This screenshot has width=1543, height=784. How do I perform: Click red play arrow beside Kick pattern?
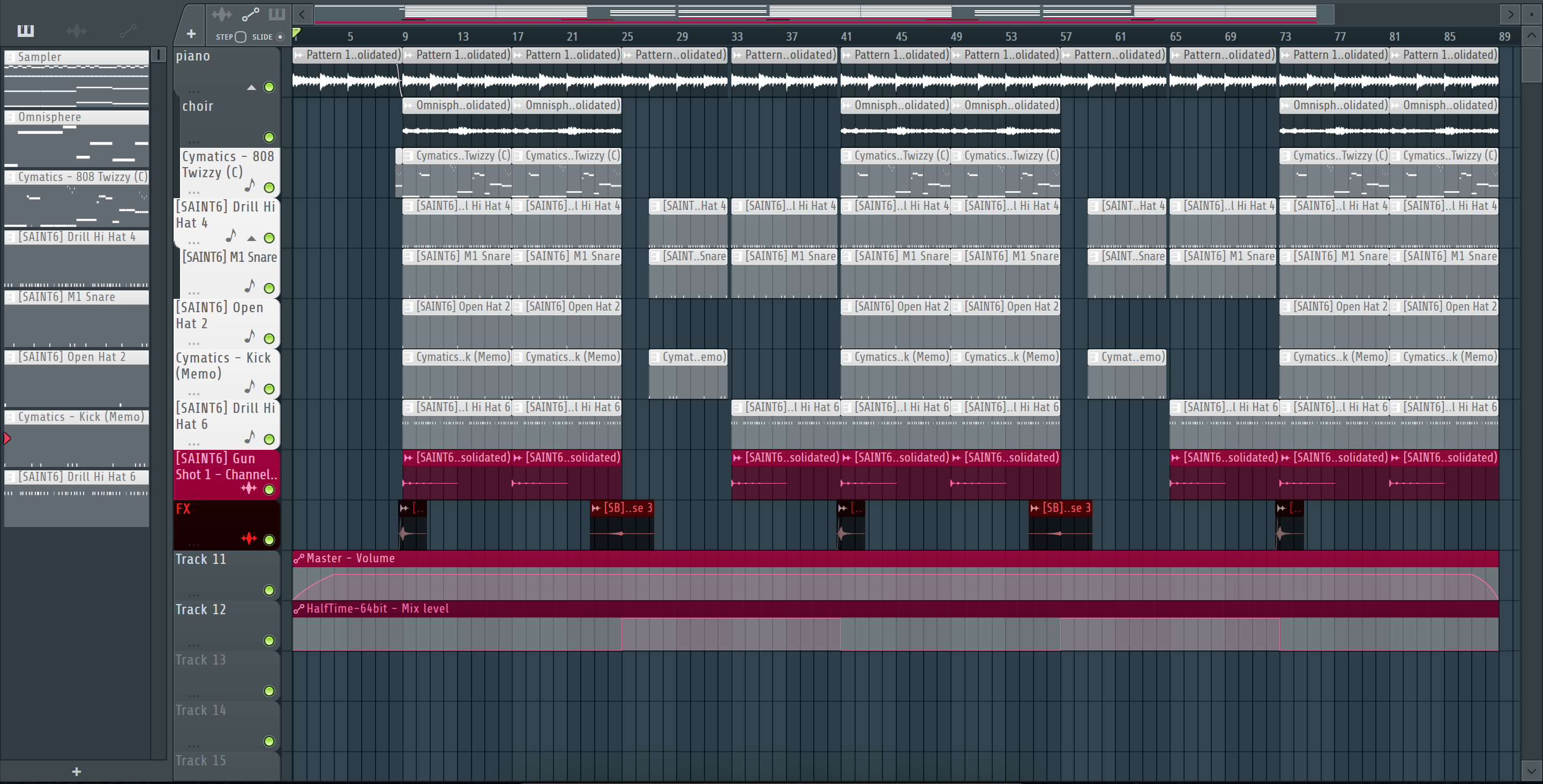click(x=7, y=439)
